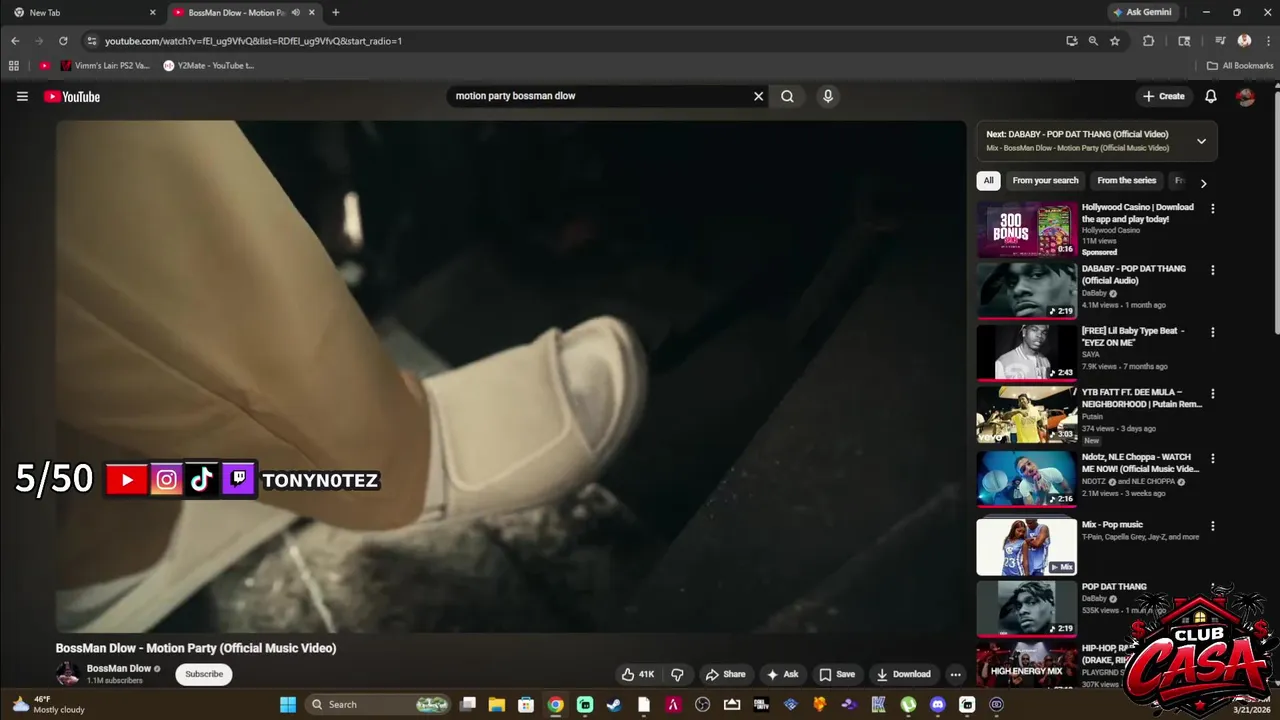
Task: Open the All Bookmarks folder
Action: [1240, 66]
